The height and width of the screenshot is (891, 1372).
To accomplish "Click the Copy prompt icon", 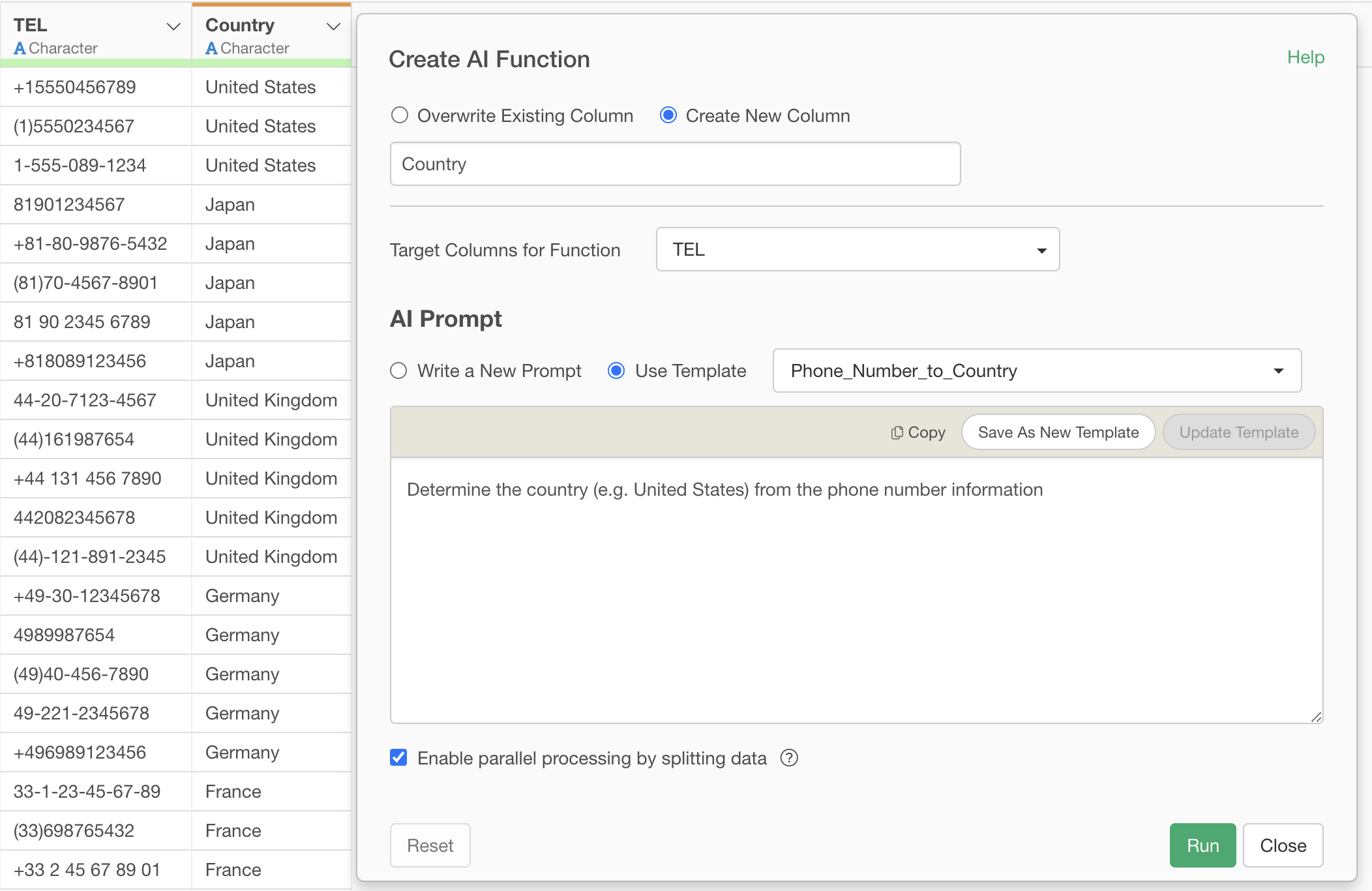I will tap(898, 432).
